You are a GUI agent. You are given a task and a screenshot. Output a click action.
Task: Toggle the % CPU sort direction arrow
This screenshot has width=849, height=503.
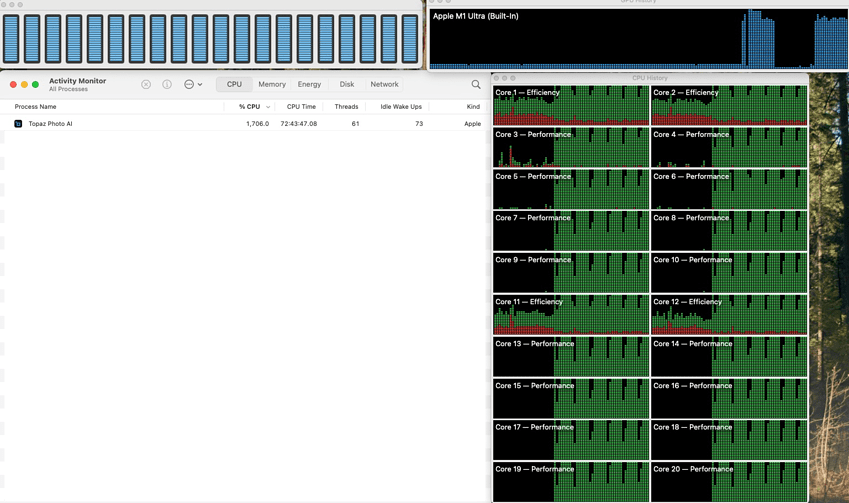[x=268, y=107]
